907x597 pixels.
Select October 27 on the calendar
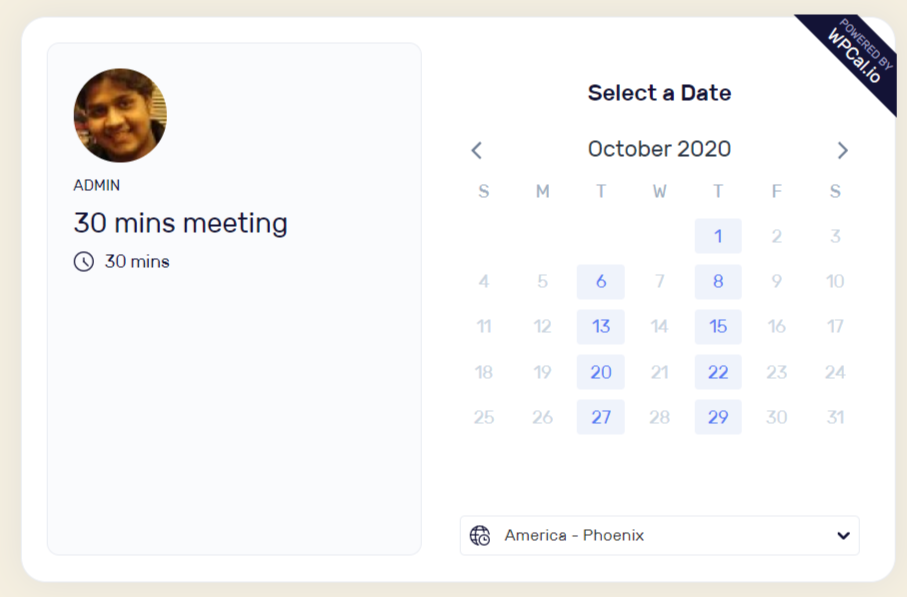pyautogui.click(x=600, y=417)
